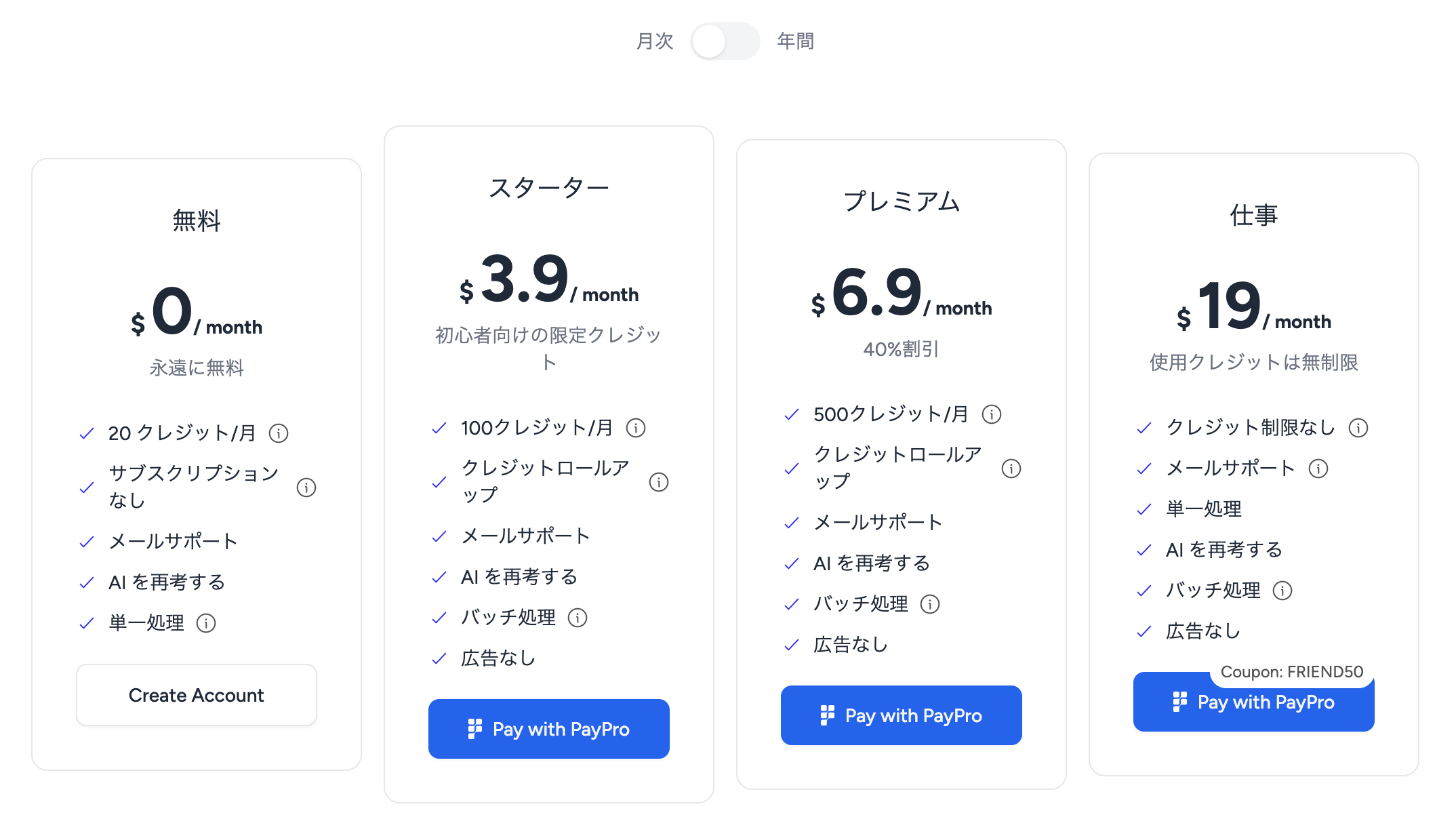1456x815 pixels.
Task: Pay with PayPro for the プレミアム plan
Action: pos(902,715)
